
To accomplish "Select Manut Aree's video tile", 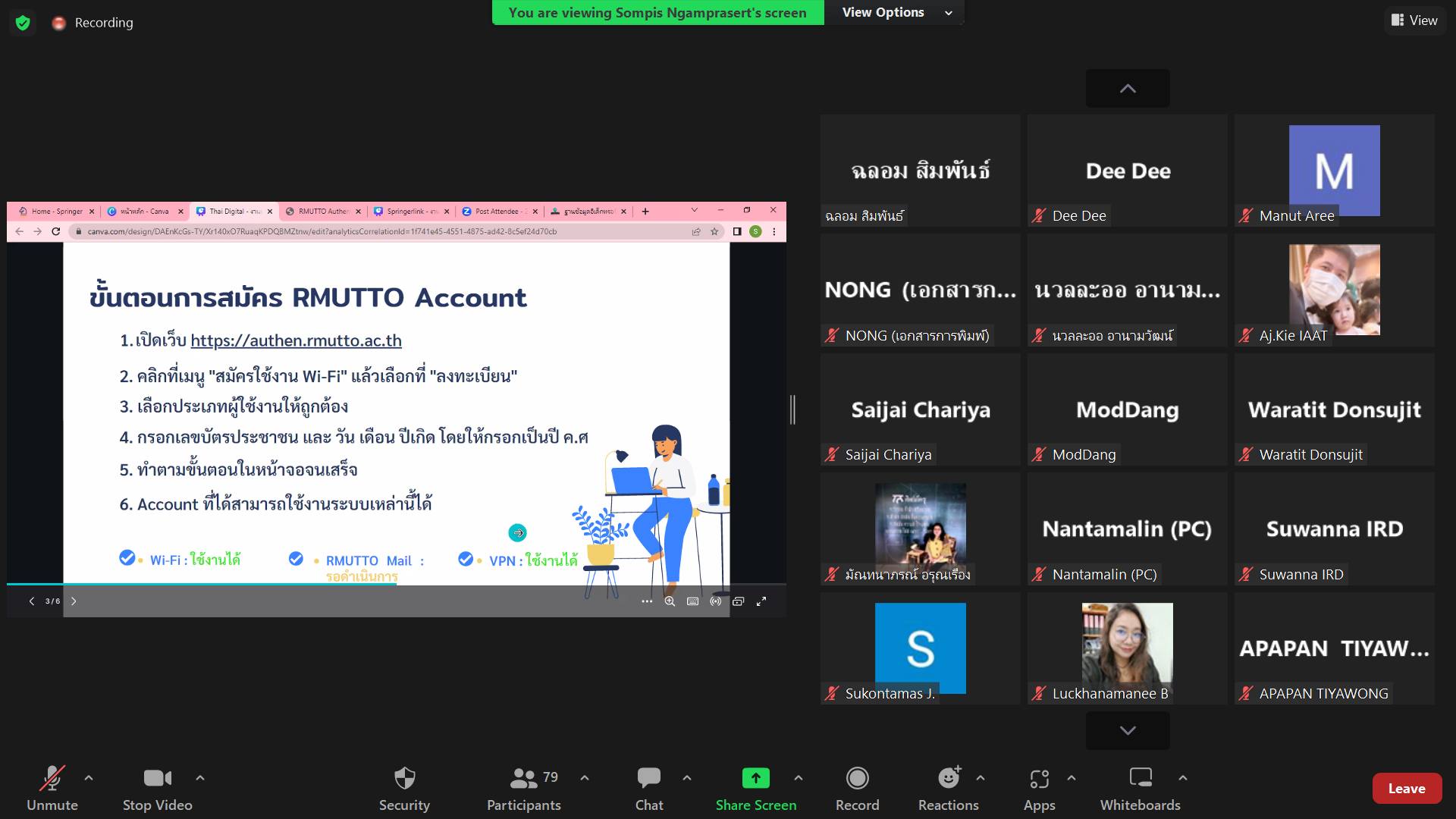I will coord(1335,171).
